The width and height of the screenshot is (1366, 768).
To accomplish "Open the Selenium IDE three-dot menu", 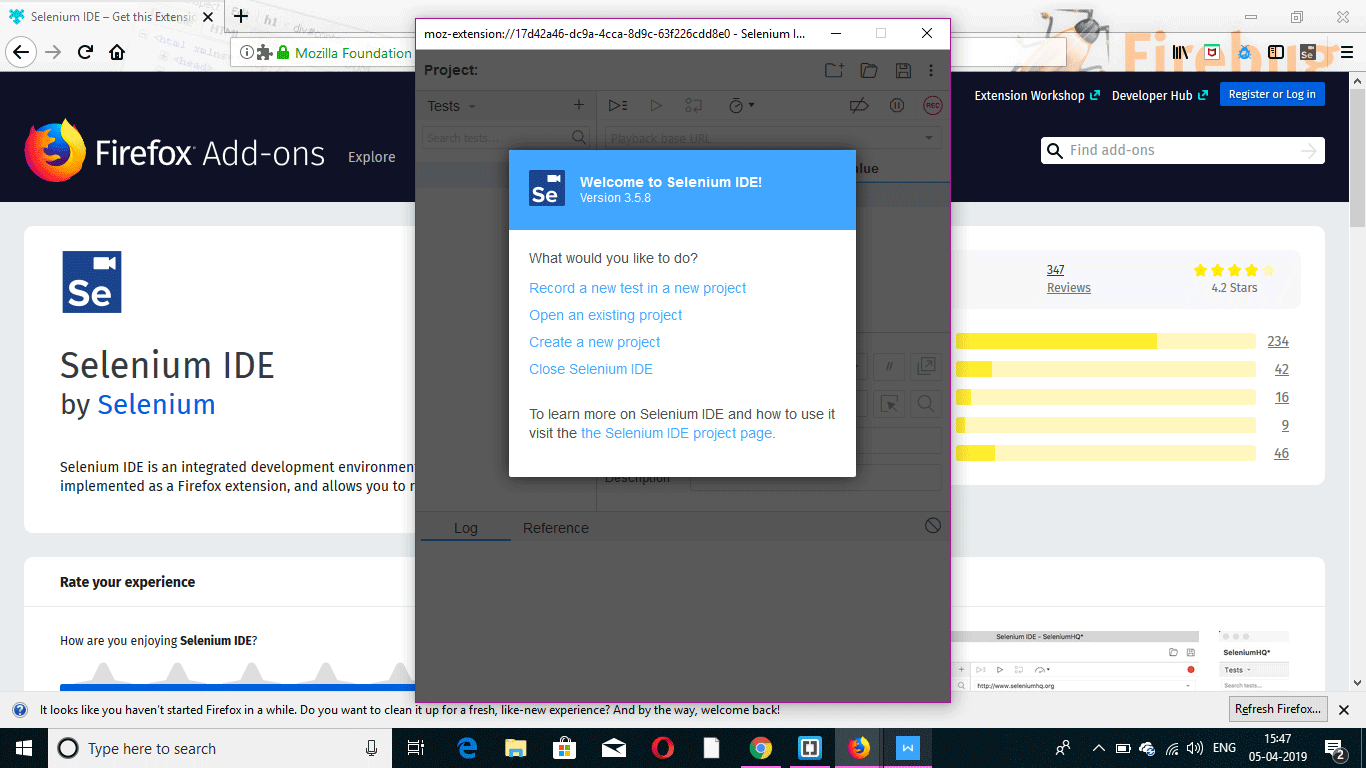I will [931, 70].
